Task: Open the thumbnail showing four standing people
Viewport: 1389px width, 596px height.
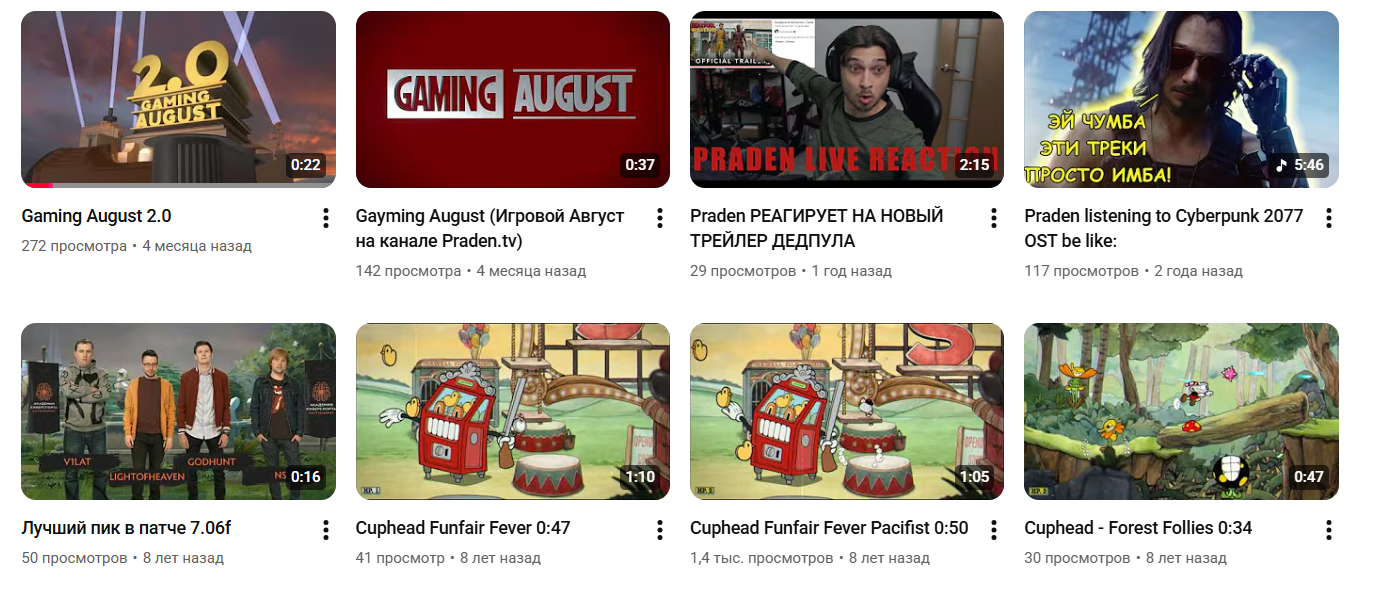Action: 178,411
